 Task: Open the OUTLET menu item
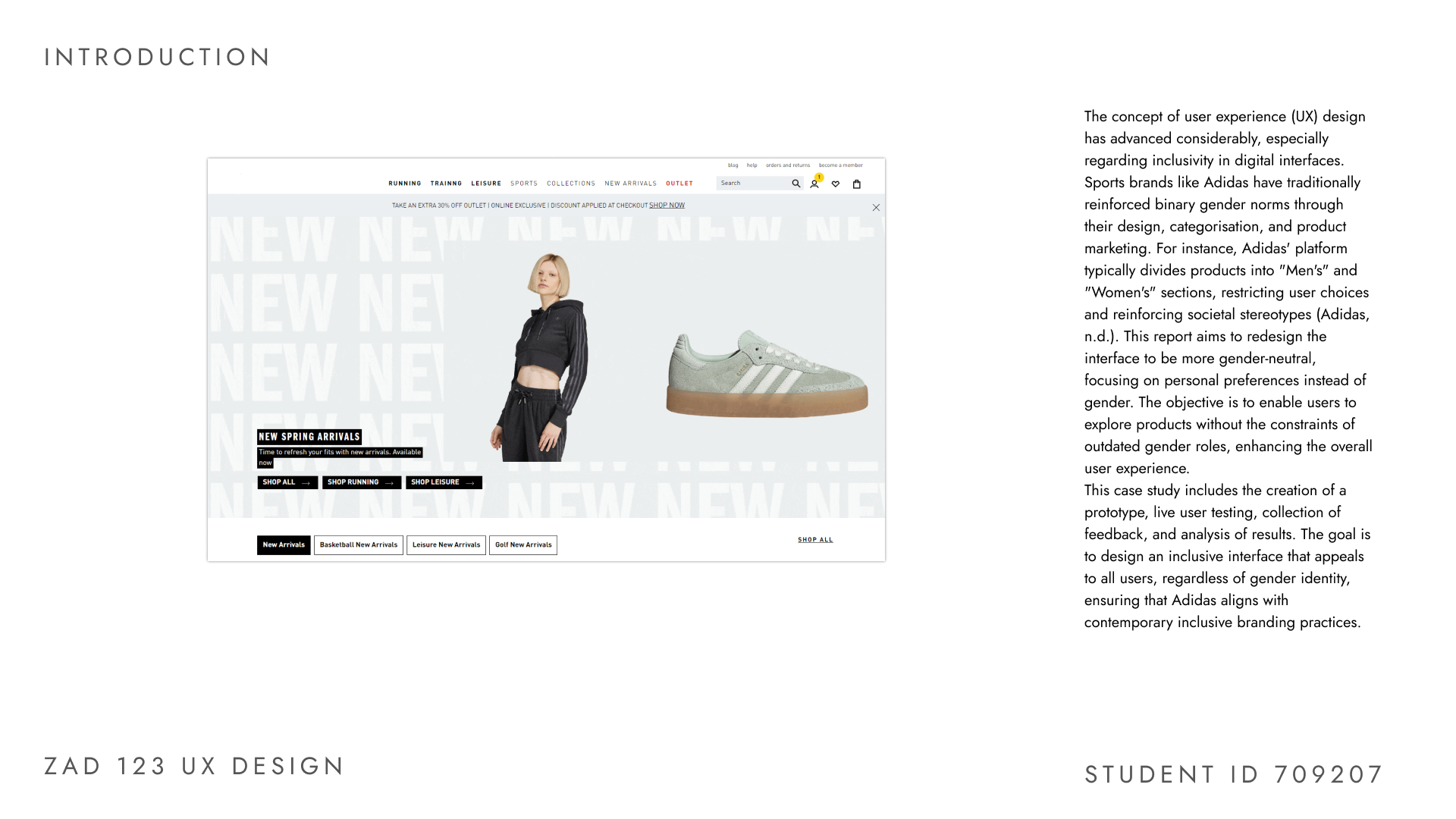tap(679, 184)
